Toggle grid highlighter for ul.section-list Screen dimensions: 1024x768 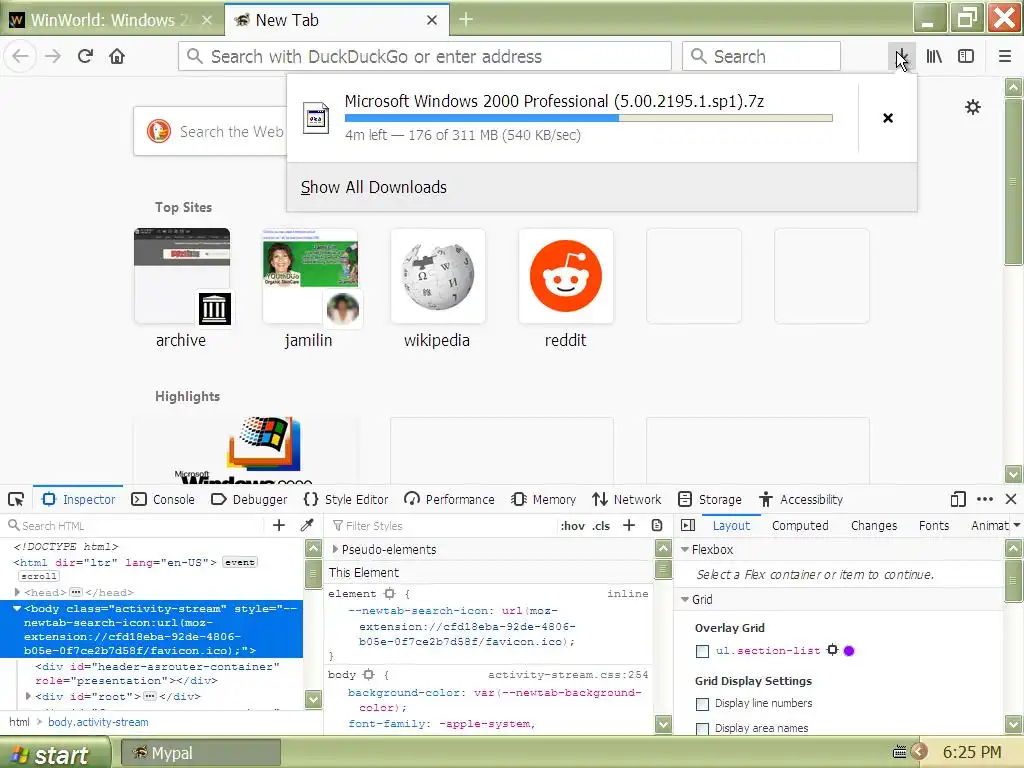(832, 650)
